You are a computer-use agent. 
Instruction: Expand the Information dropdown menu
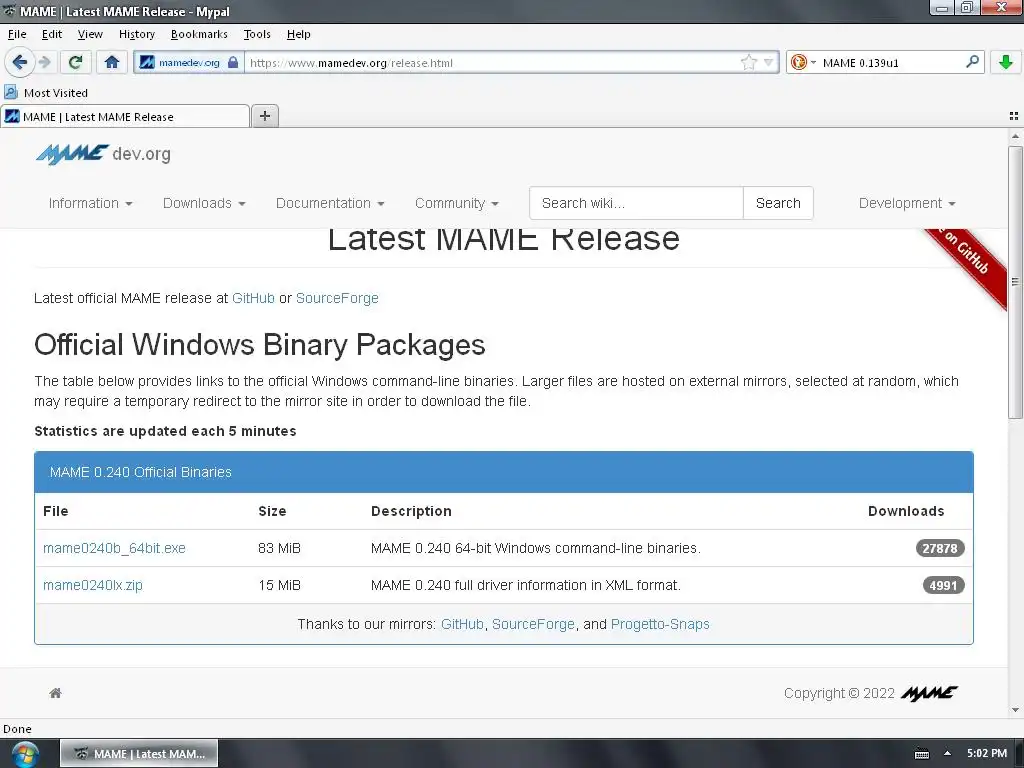click(90, 203)
